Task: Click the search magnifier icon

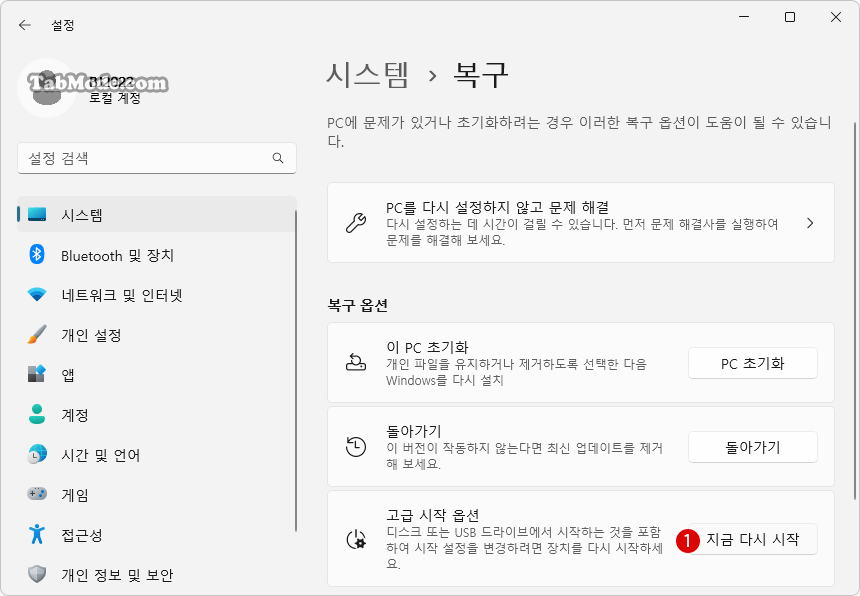Action: coord(278,158)
